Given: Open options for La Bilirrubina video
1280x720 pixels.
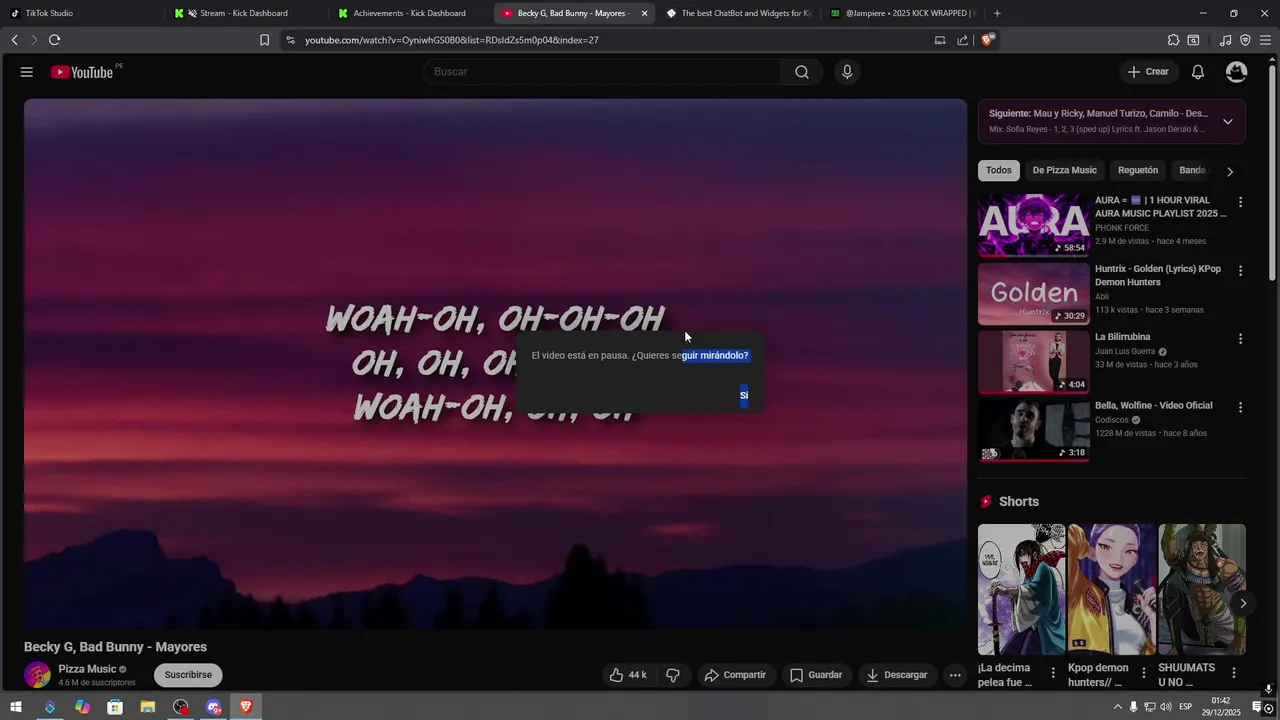Looking at the screenshot, I should (x=1241, y=339).
